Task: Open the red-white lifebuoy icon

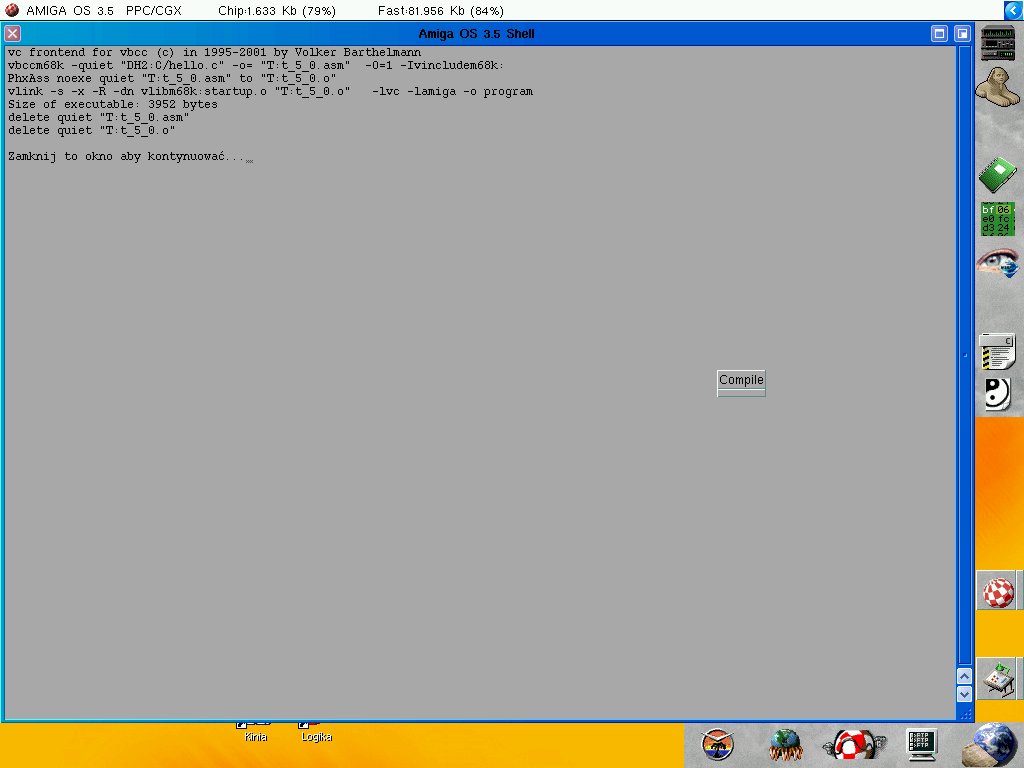Action: pyautogui.click(x=854, y=745)
